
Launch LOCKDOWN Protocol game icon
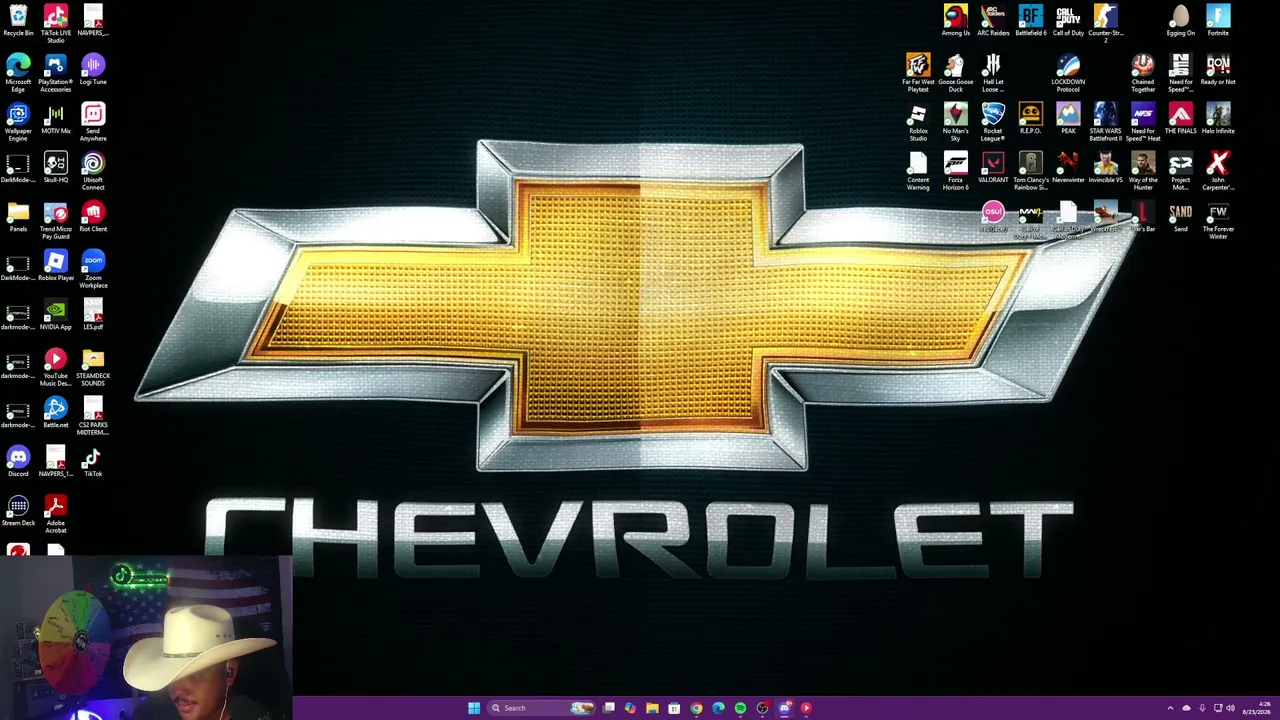1068,73
